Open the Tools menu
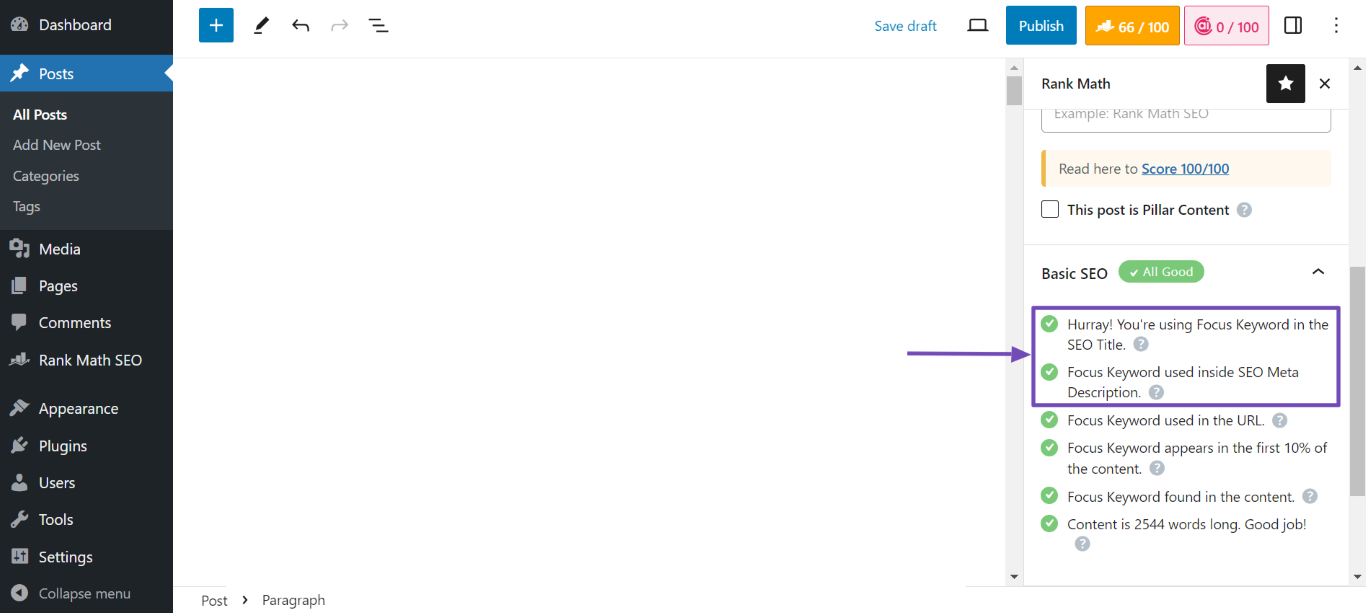The height and width of the screenshot is (613, 1366). pos(86,520)
